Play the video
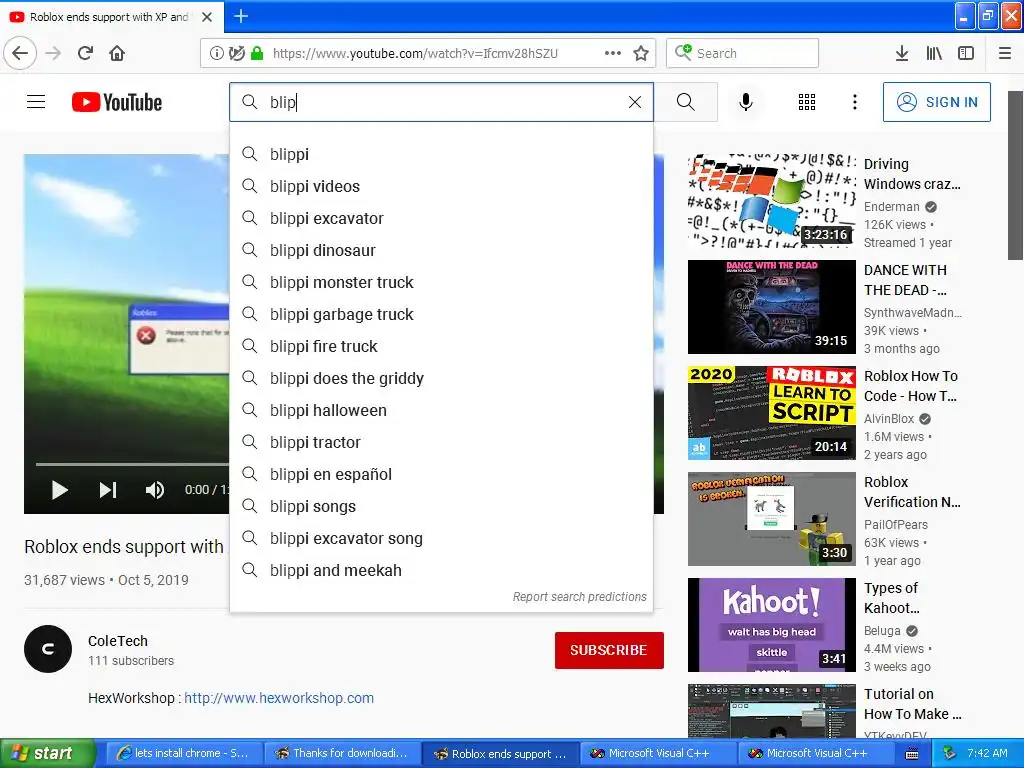 pos(59,490)
